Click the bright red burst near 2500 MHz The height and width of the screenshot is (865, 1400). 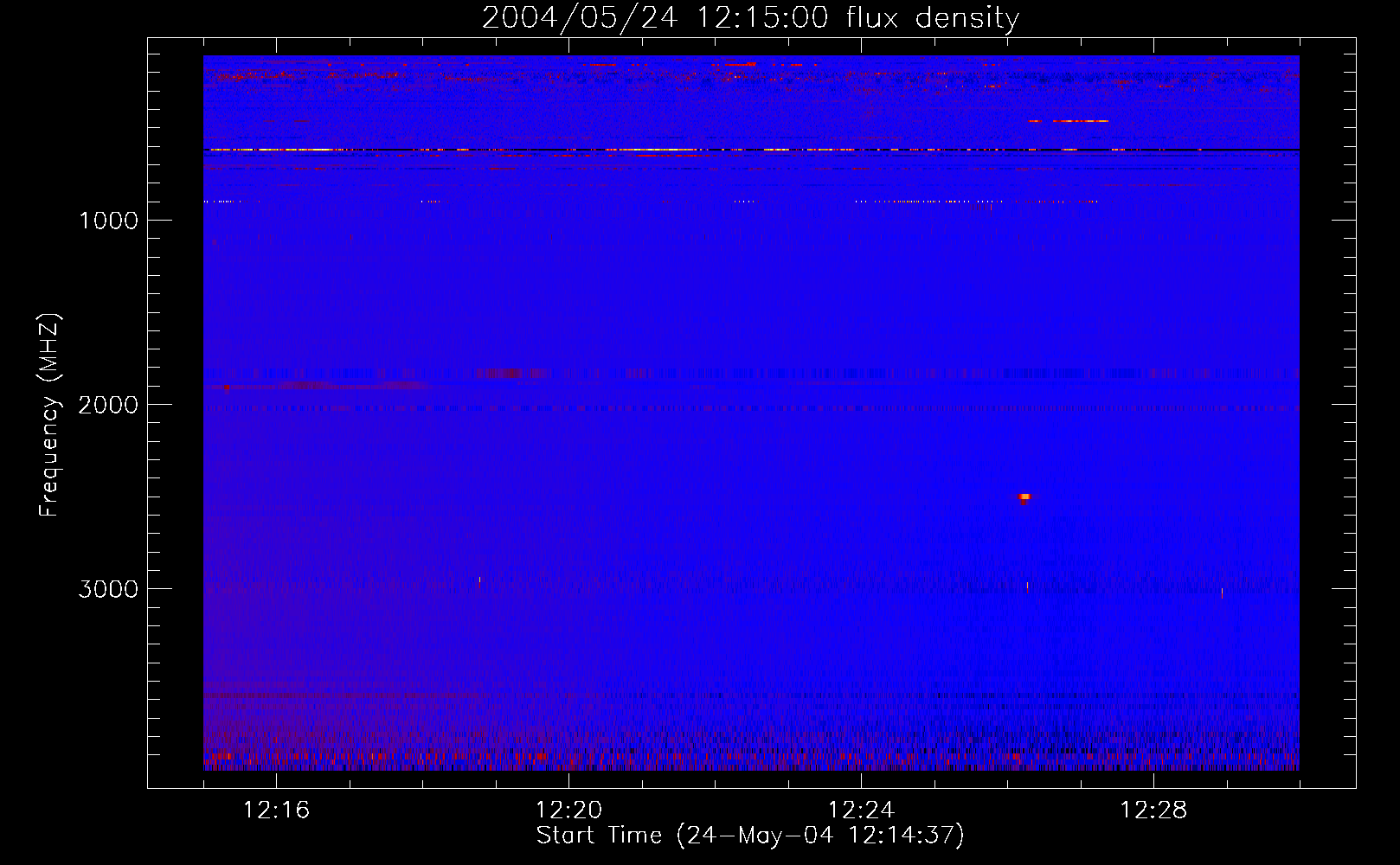[x=1024, y=497]
